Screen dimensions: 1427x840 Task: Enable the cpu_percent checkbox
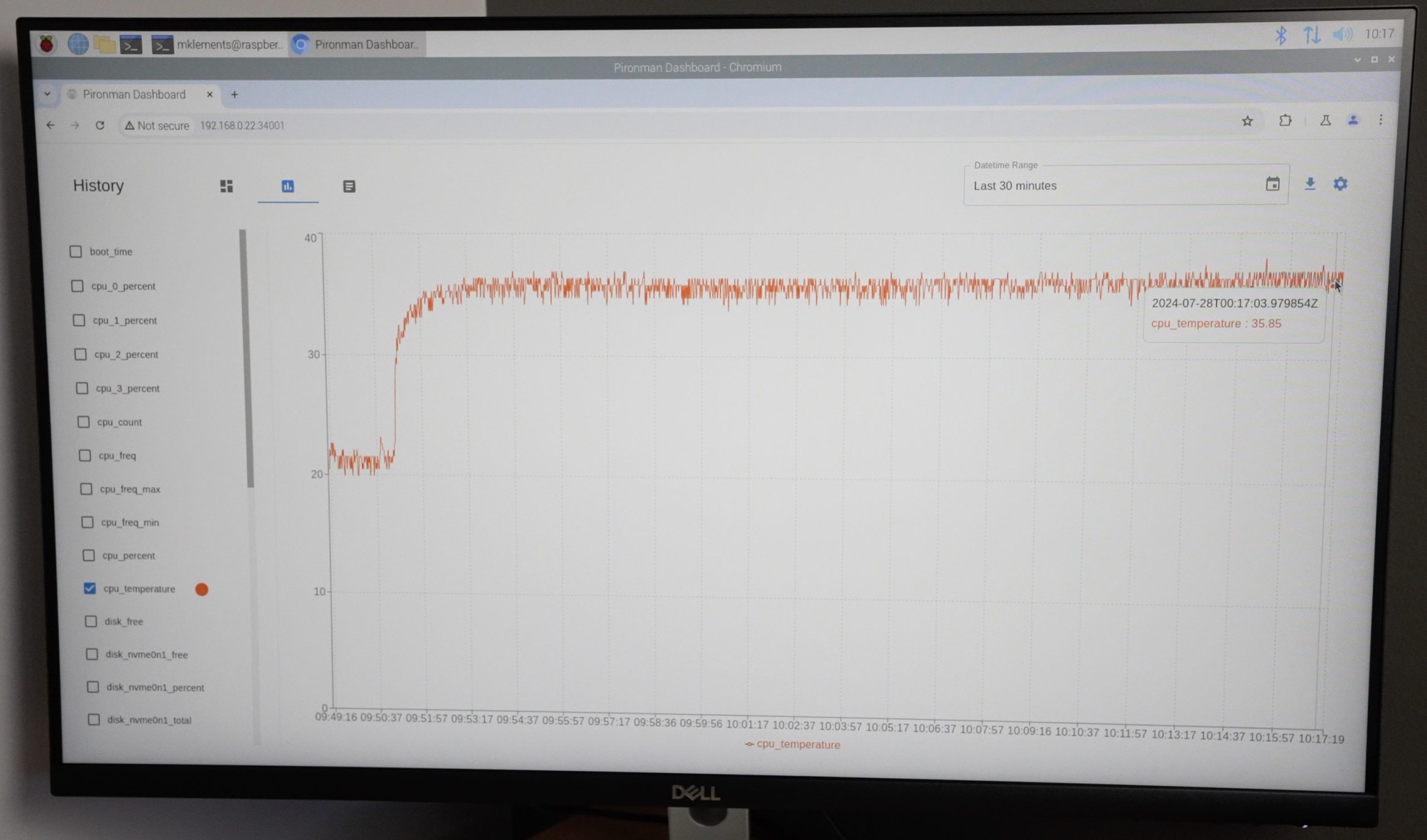tap(88, 555)
